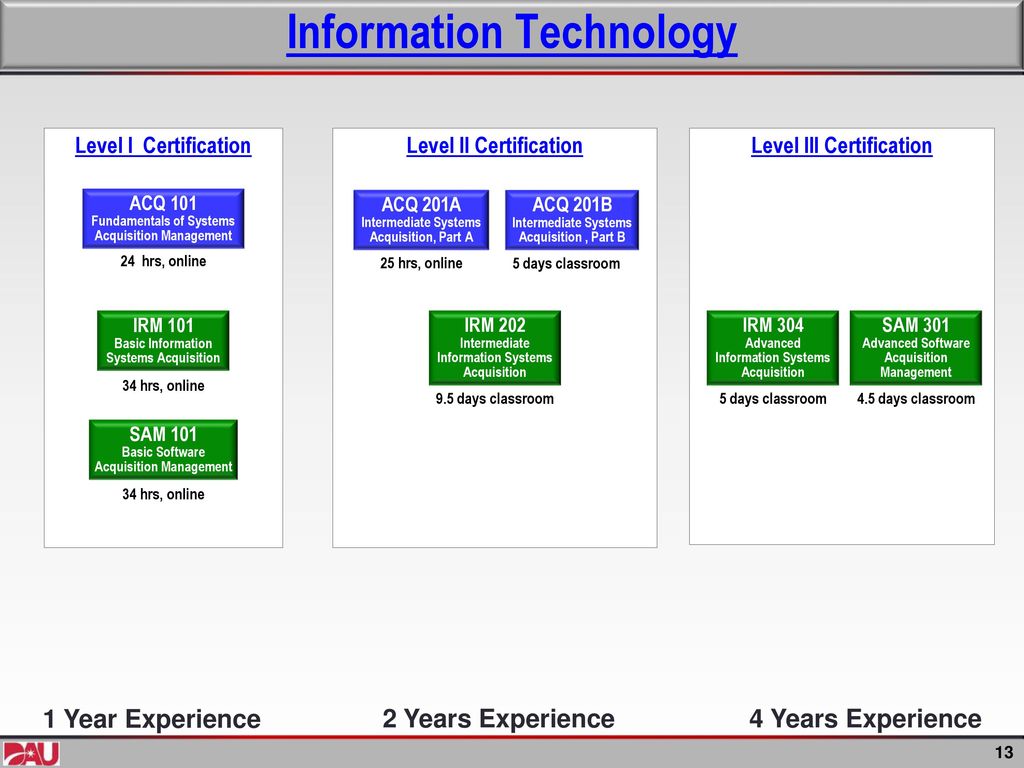Click '34 hrs, online' under SAM 101
The height and width of the screenshot is (768, 1024).
coord(163,494)
